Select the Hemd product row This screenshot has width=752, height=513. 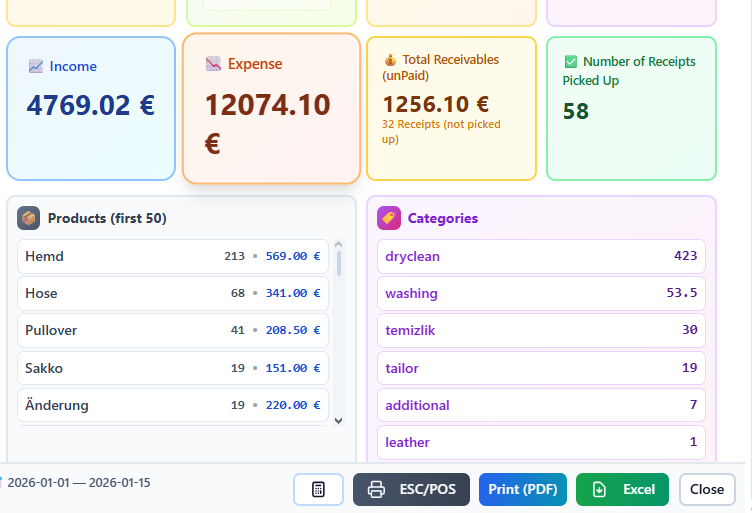point(173,256)
